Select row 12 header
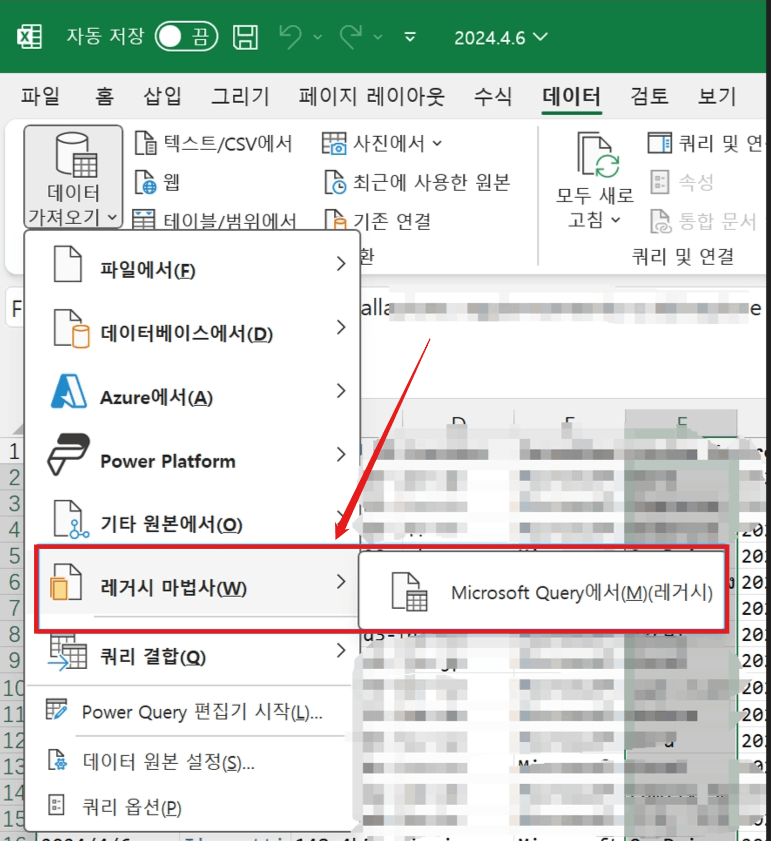 13,741
